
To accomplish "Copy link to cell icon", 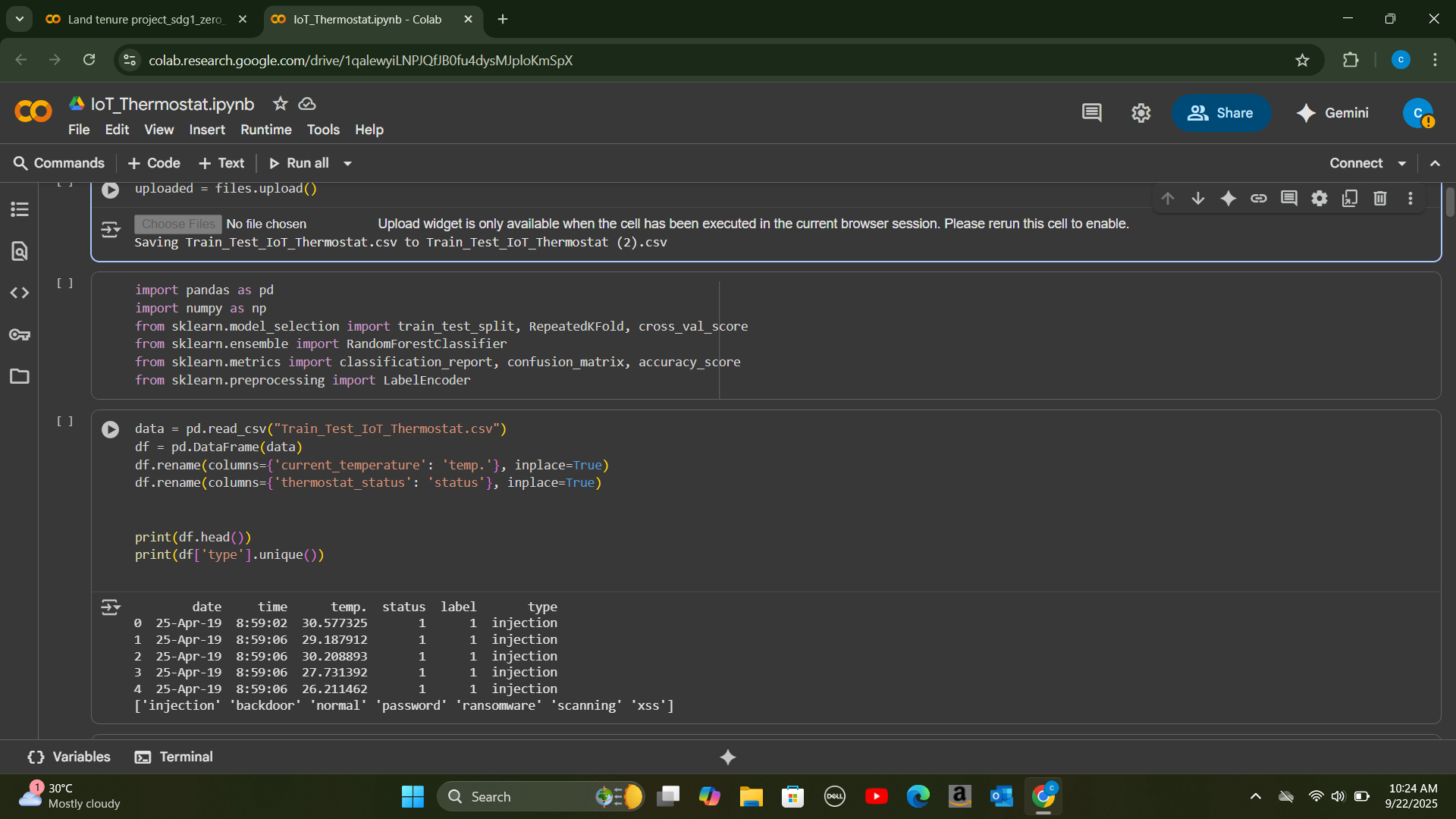I will (1259, 199).
